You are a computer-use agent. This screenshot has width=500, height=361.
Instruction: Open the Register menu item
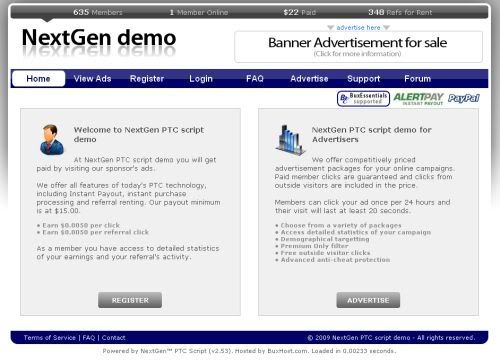pyautogui.click(x=147, y=79)
